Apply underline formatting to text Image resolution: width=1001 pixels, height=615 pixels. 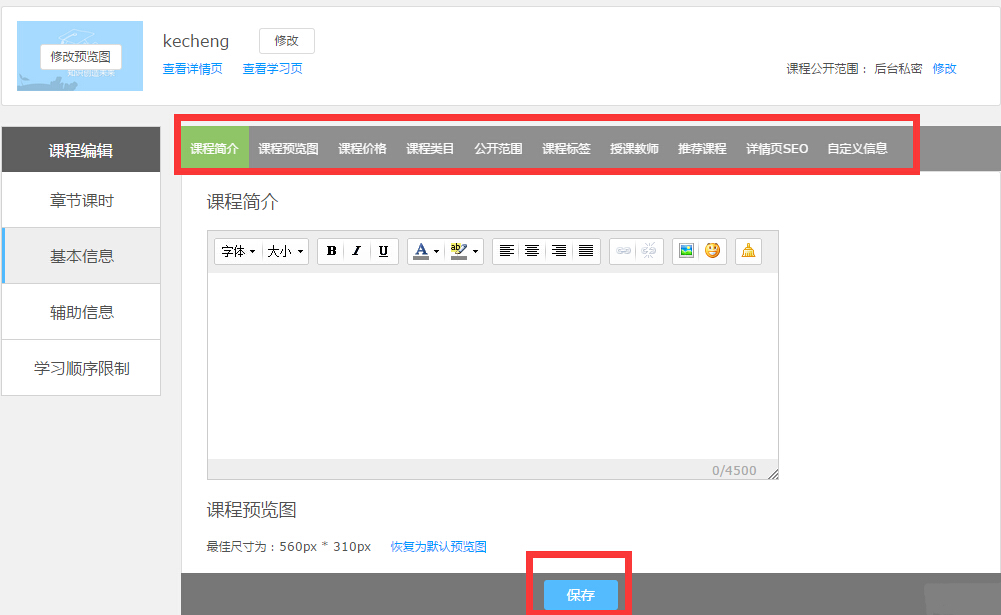[383, 251]
